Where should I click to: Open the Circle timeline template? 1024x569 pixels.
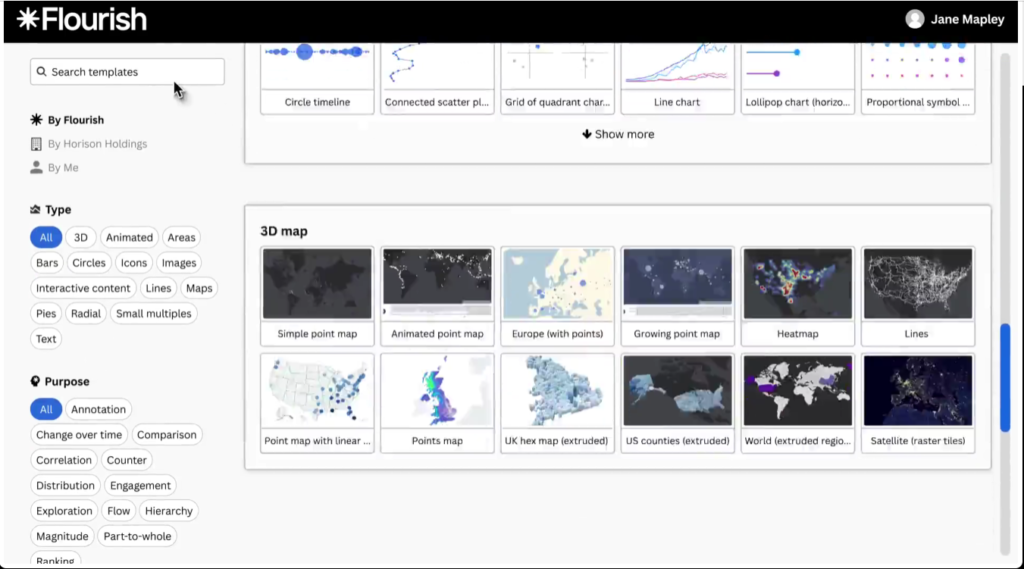317,78
